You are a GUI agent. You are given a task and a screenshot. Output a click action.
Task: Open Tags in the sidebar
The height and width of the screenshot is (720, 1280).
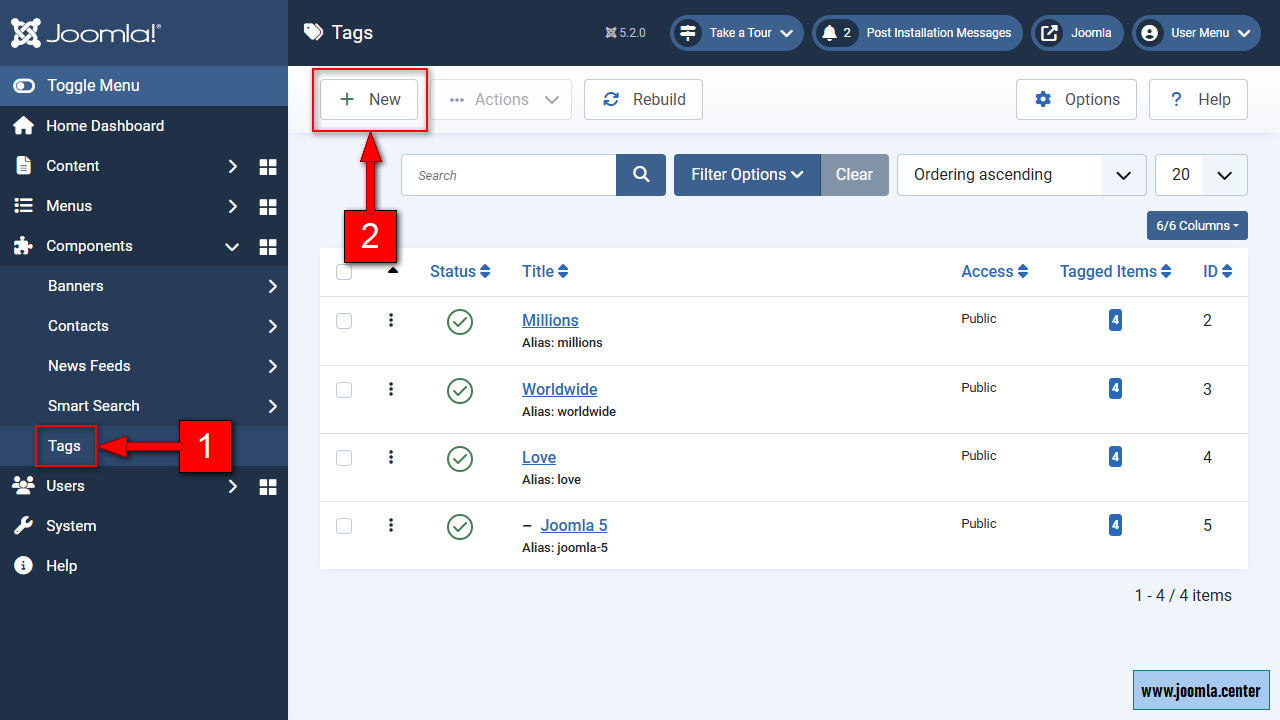65,446
